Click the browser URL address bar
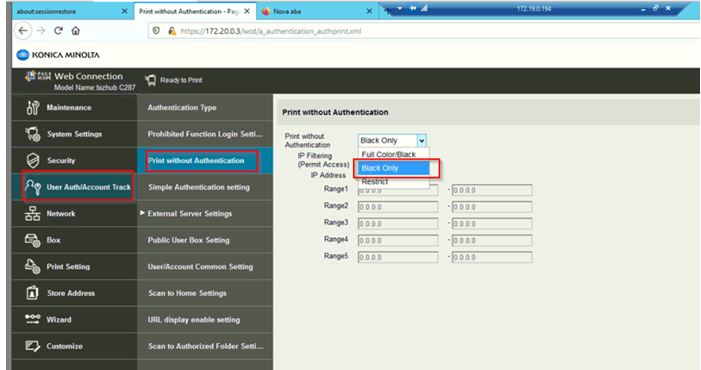 click(x=425, y=31)
